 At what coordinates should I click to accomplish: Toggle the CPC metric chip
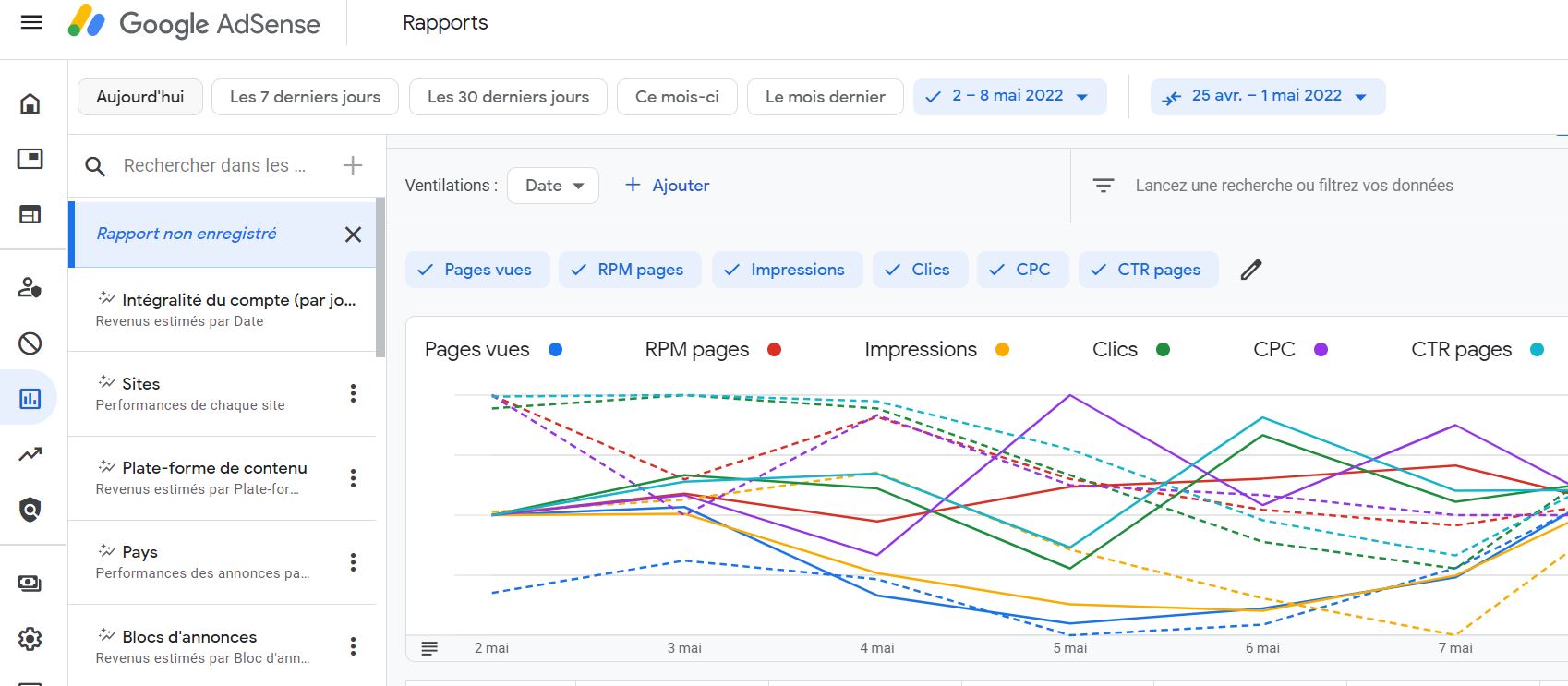[x=1022, y=270]
